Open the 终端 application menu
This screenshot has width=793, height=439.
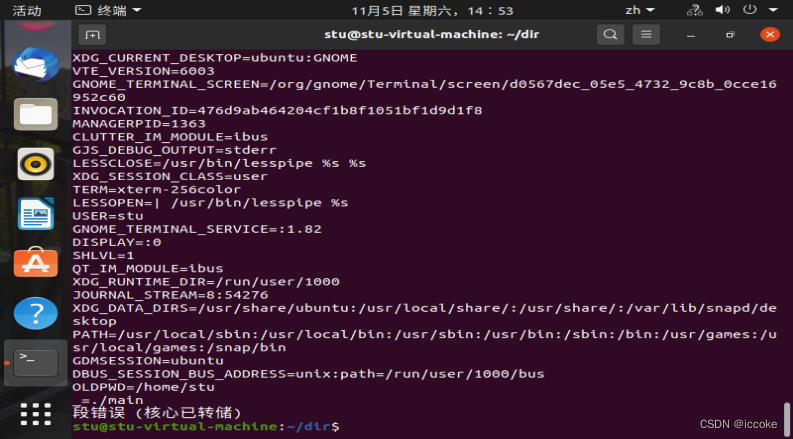108,10
